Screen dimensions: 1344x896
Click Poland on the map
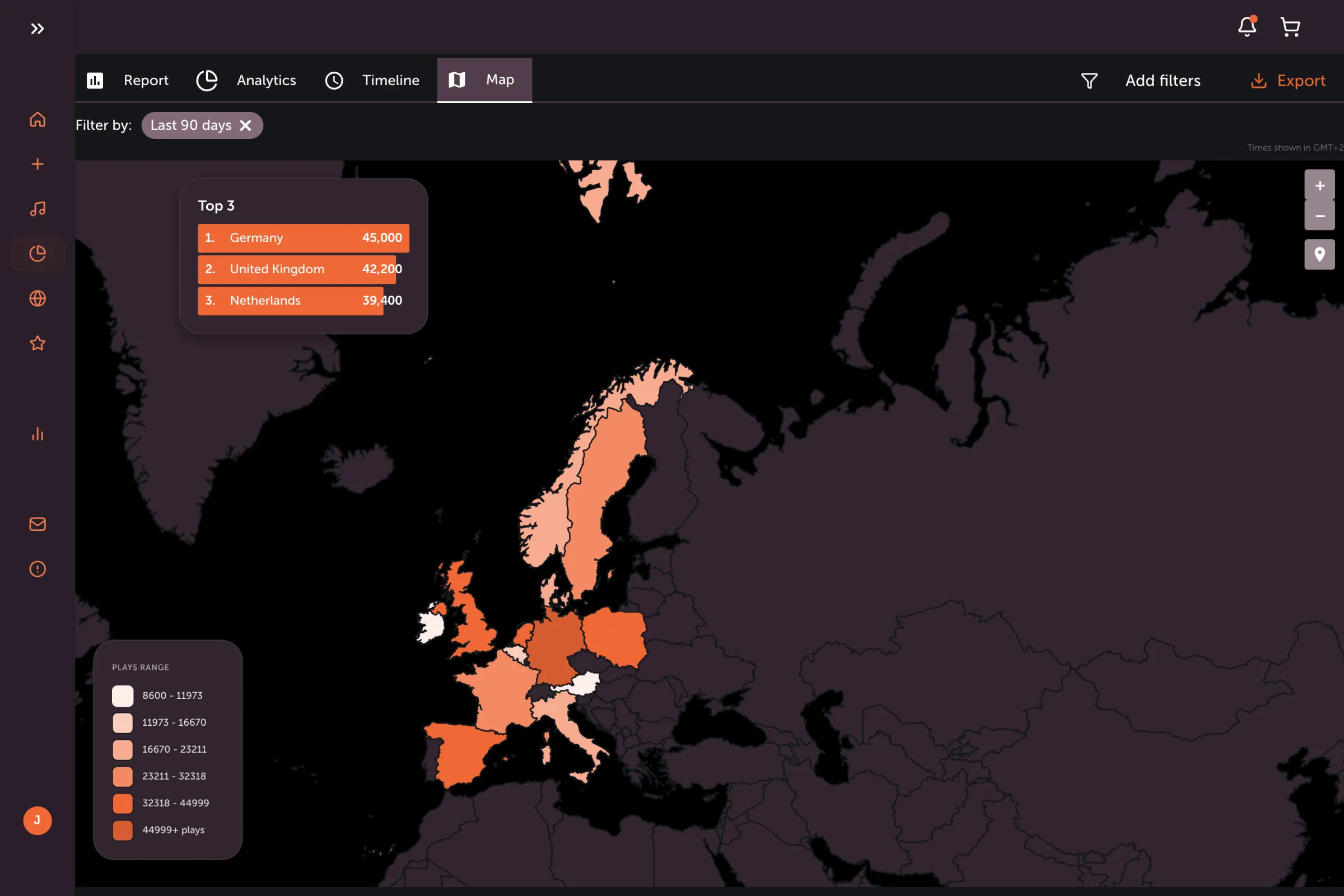point(616,637)
